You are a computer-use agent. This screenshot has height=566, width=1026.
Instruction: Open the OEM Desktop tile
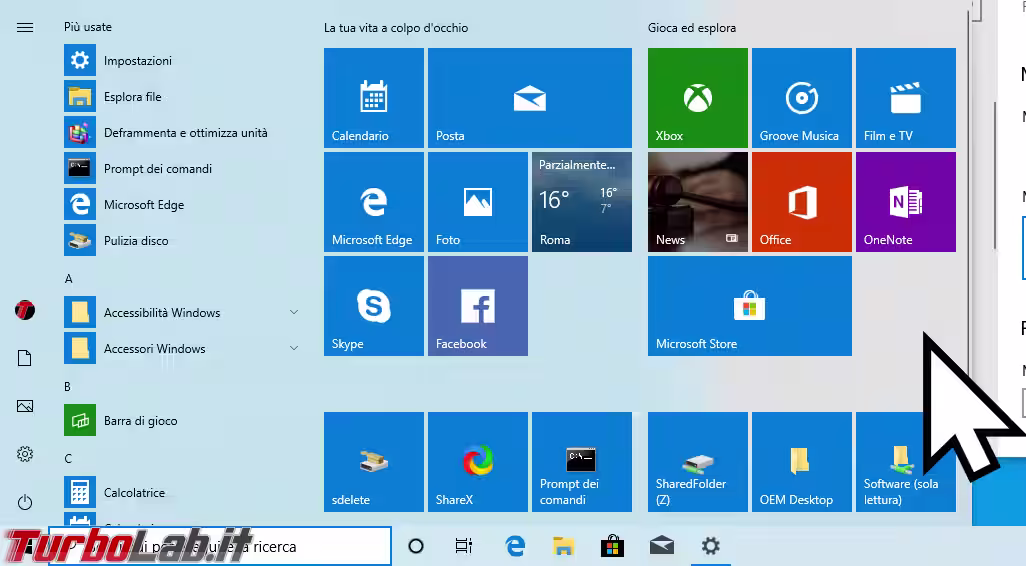802,461
